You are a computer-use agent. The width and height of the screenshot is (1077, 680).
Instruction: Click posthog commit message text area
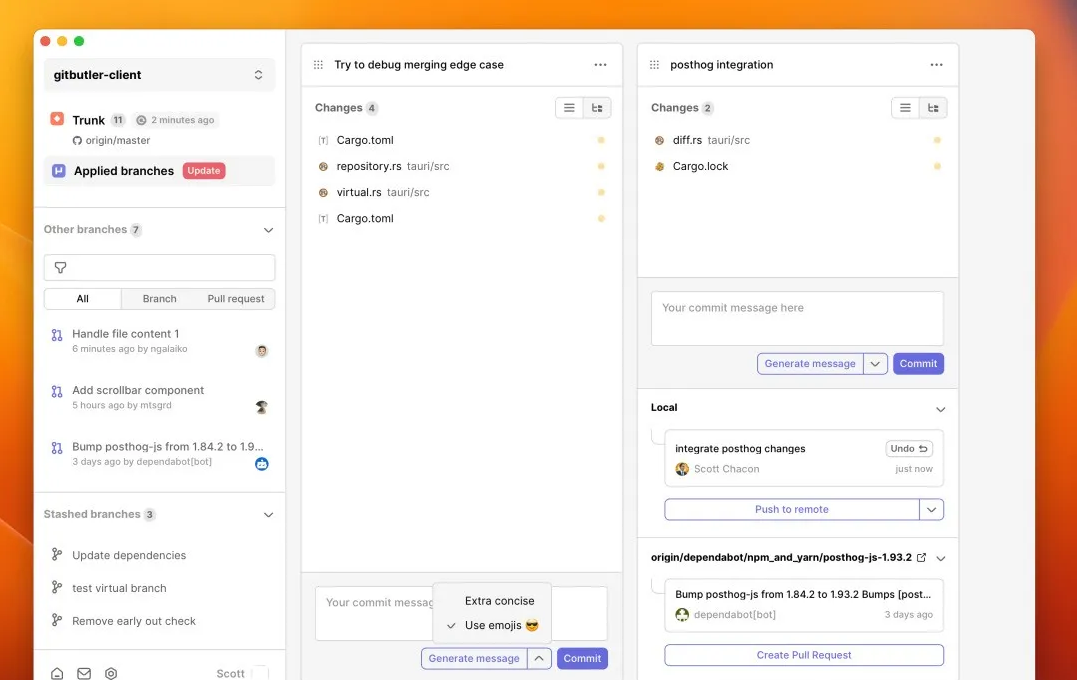797,318
